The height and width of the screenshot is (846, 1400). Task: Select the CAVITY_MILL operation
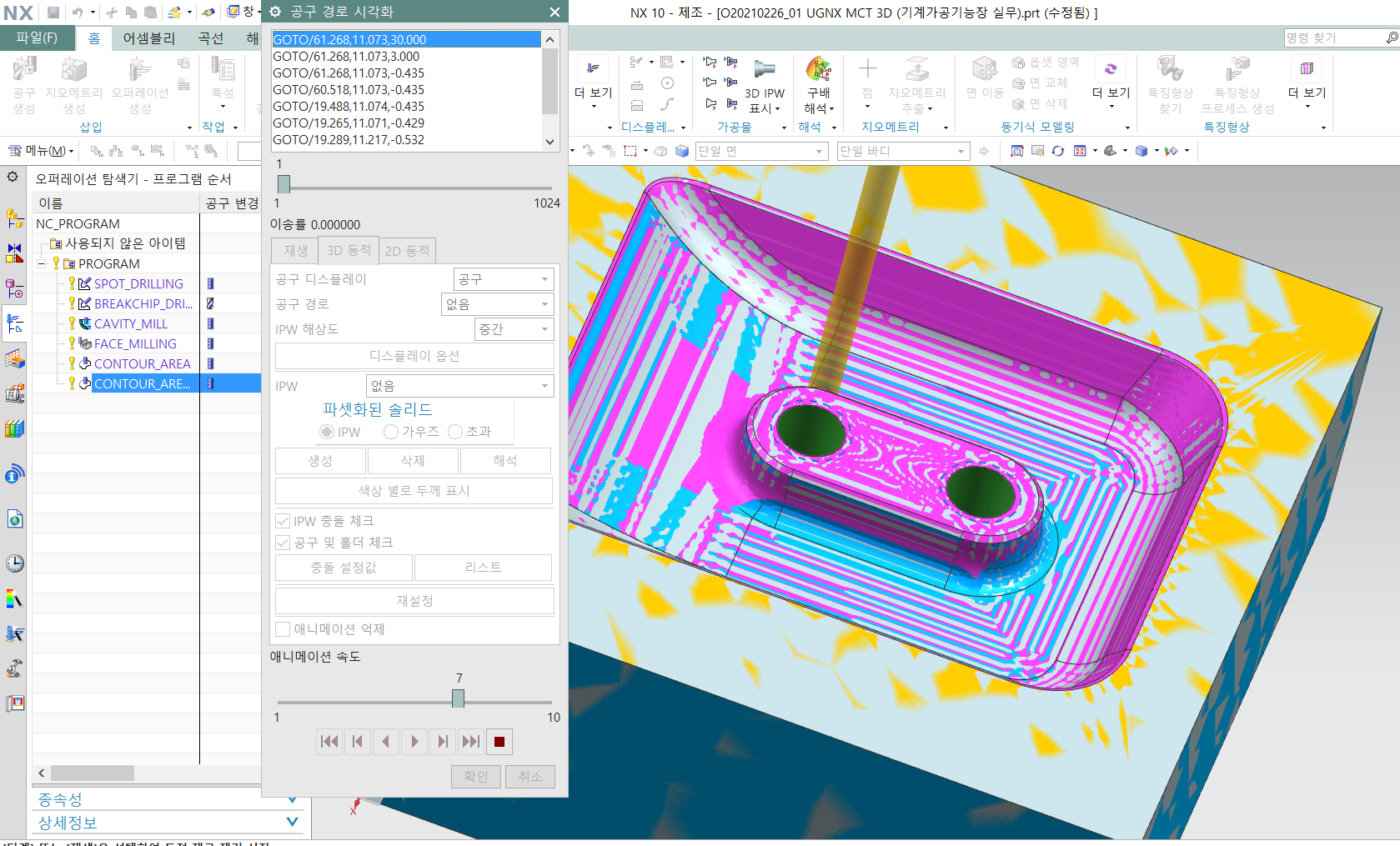[131, 323]
